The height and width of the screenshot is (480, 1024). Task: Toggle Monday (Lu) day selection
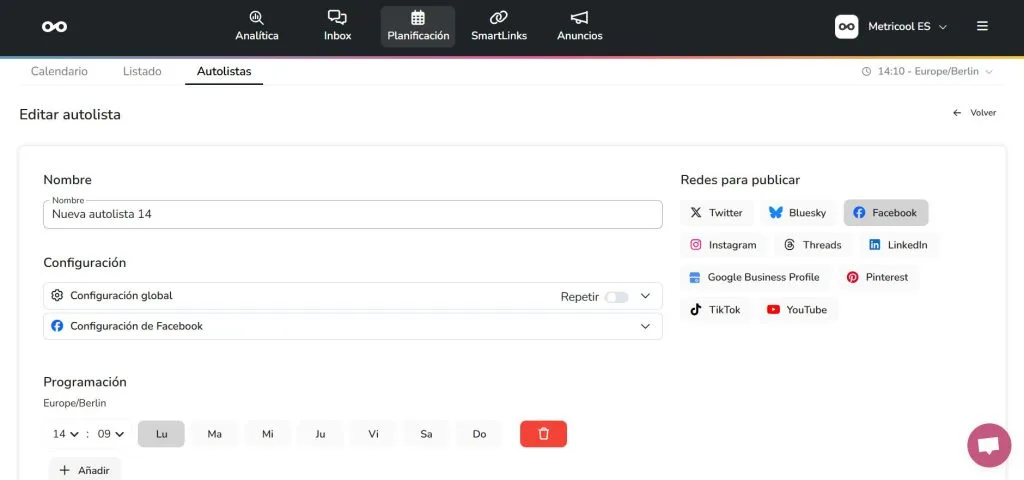[x=161, y=434]
